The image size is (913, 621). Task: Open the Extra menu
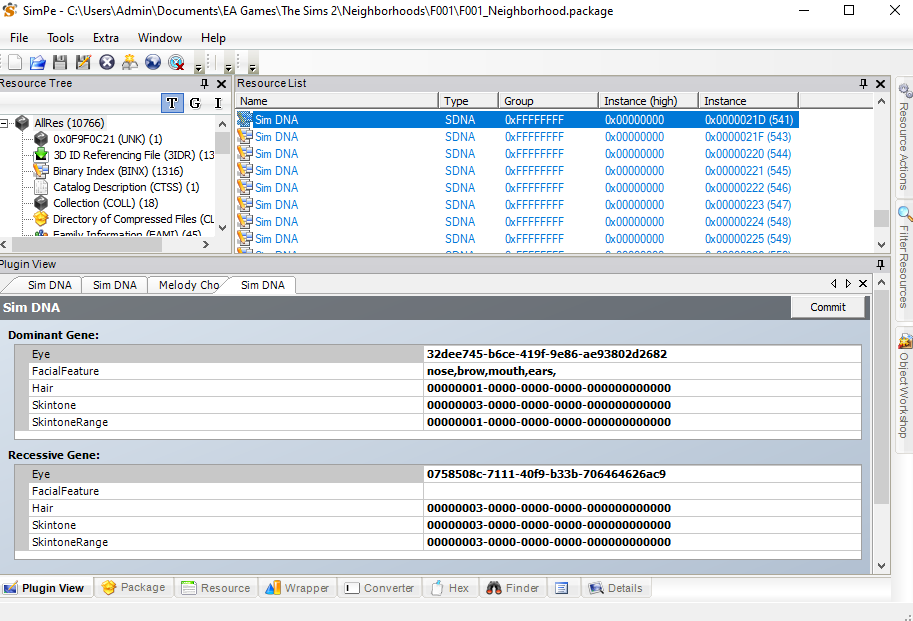(105, 38)
